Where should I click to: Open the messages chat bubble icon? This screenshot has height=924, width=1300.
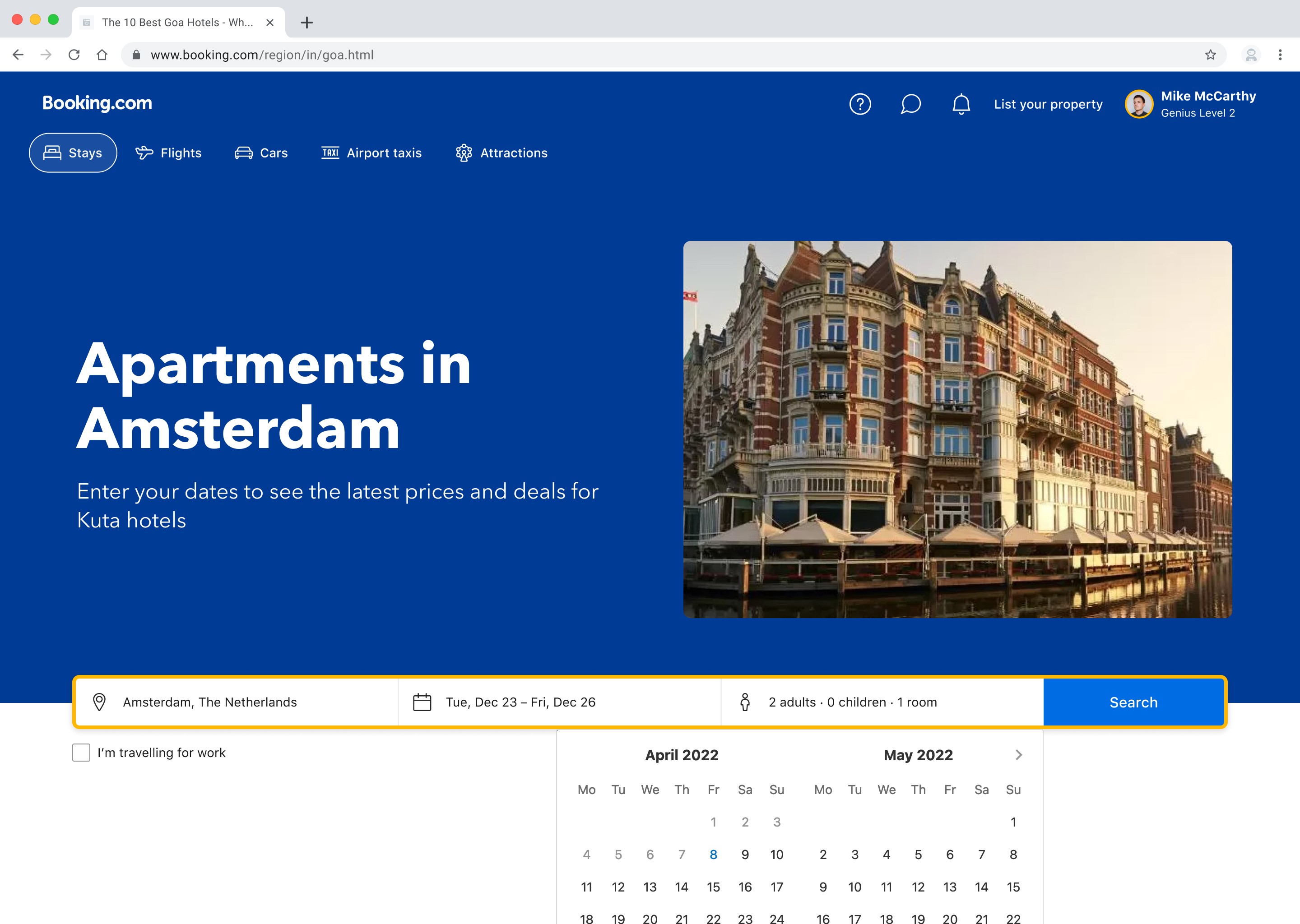point(910,104)
